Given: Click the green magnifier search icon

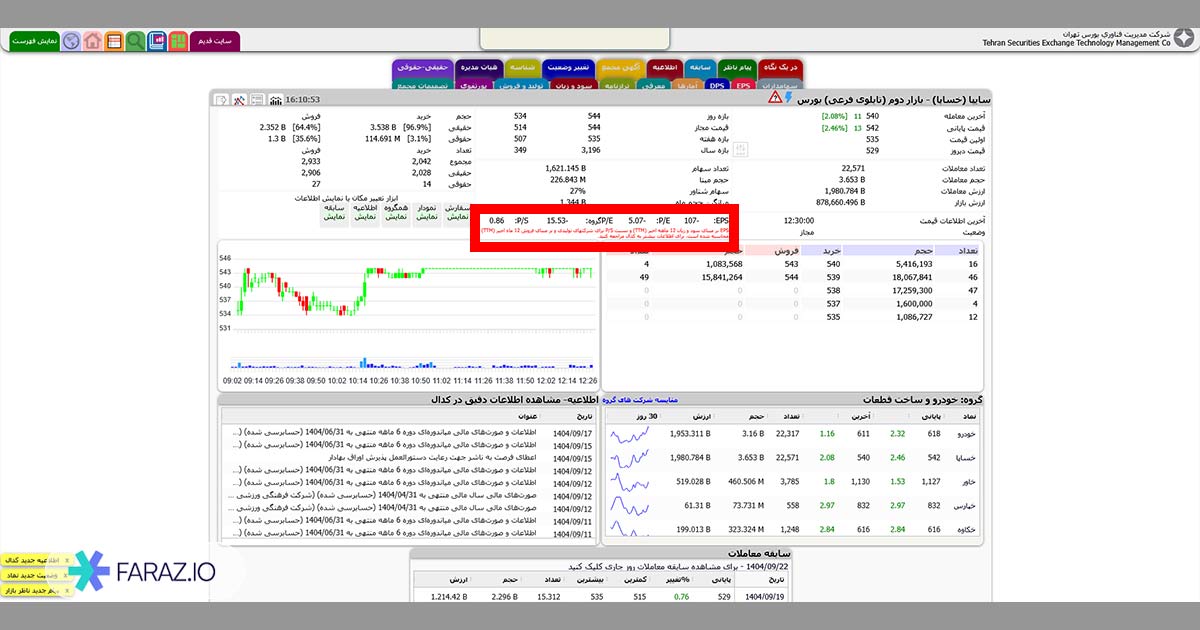Looking at the screenshot, I should pyautogui.click(x=135, y=41).
